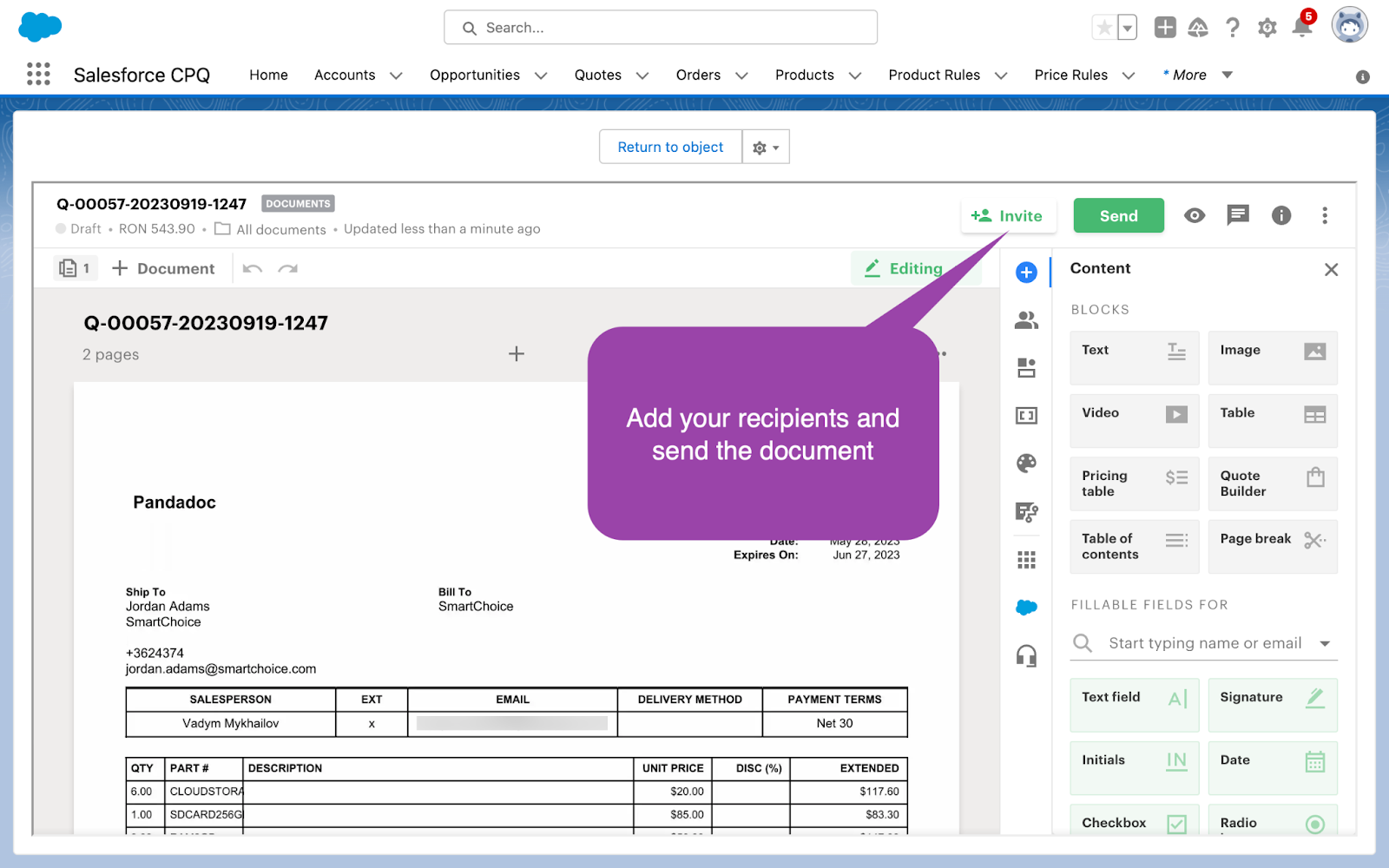Click the Return to object button
Image resolution: width=1389 pixels, height=868 pixels.
pos(670,148)
